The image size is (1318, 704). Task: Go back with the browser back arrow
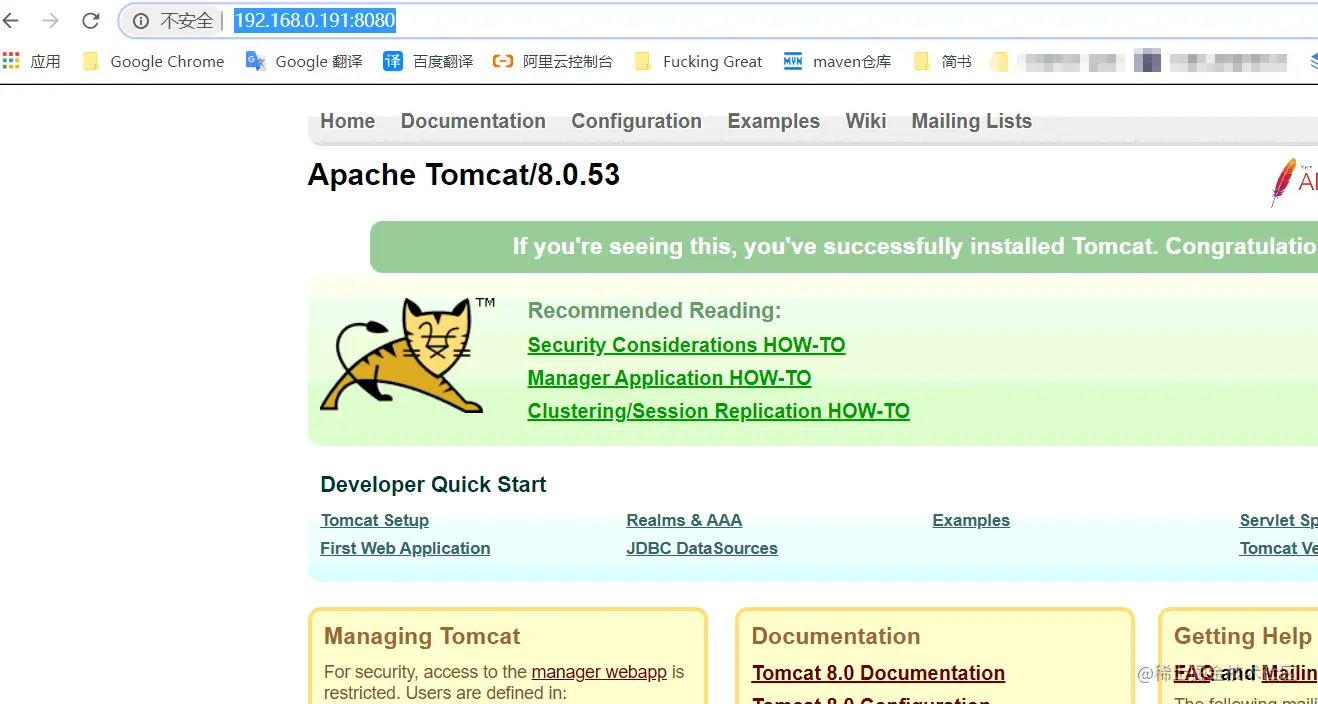click(12, 20)
